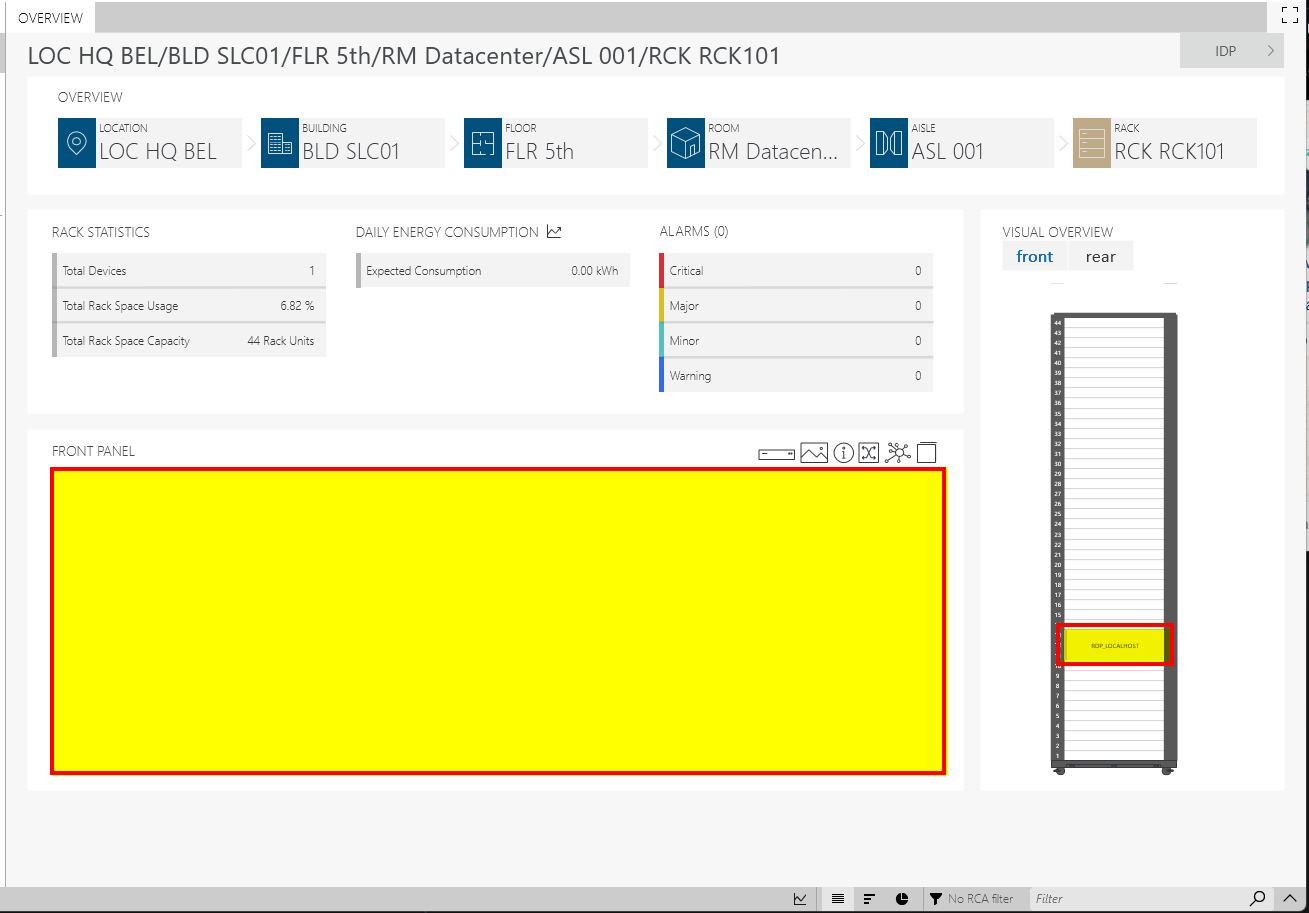
Task: Open the Daily Energy Consumption trend chart icon
Action: (554, 232)
